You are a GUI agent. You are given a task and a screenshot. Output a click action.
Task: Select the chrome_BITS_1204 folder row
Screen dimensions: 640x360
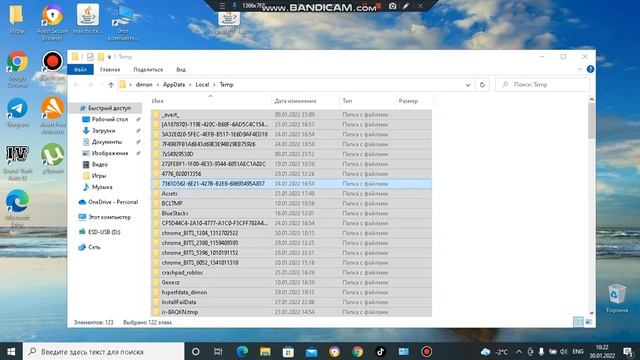pos(291,233)
